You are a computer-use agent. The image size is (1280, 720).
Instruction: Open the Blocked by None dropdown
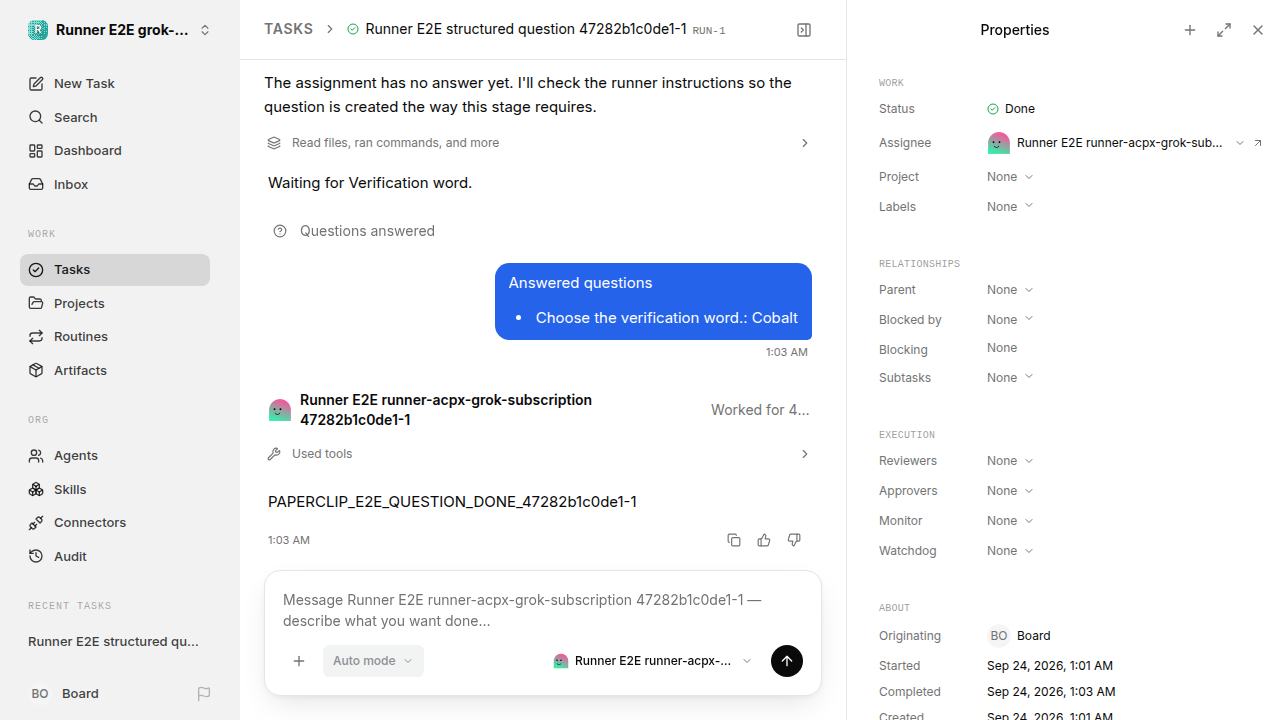pos(1010,320)
